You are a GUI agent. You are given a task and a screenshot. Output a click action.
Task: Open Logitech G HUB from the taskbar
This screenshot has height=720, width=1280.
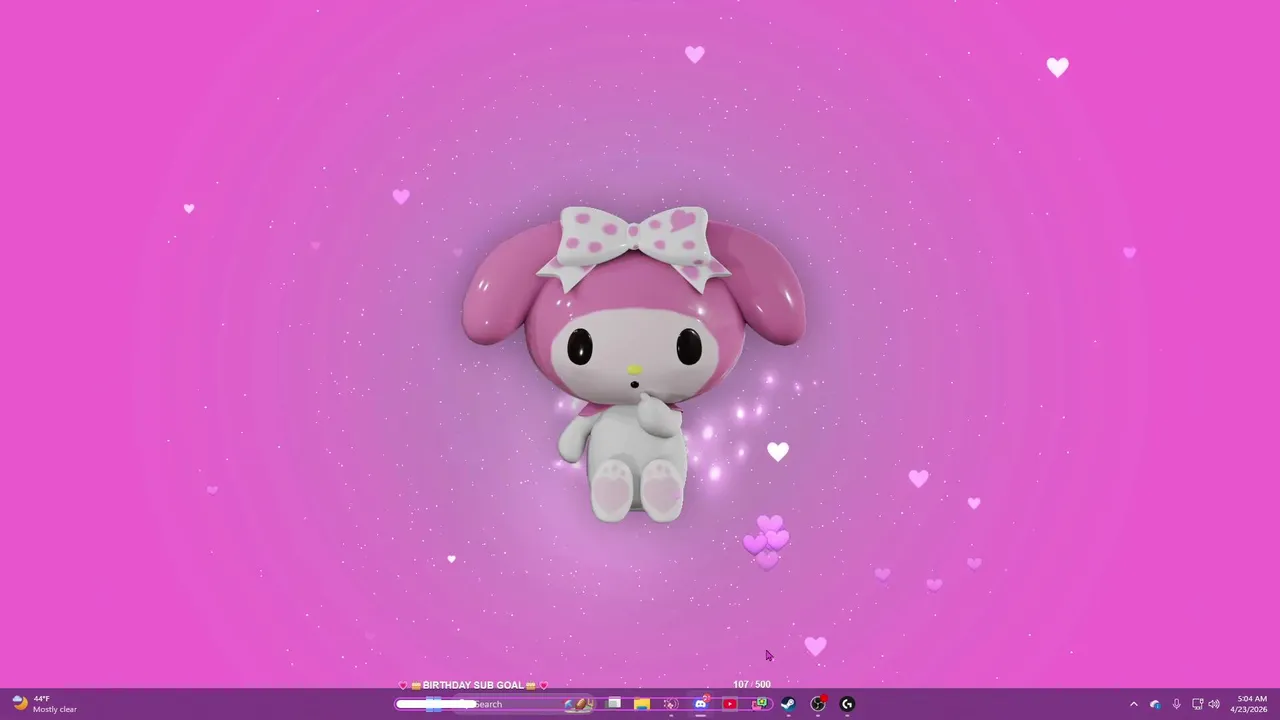[847, 704]
